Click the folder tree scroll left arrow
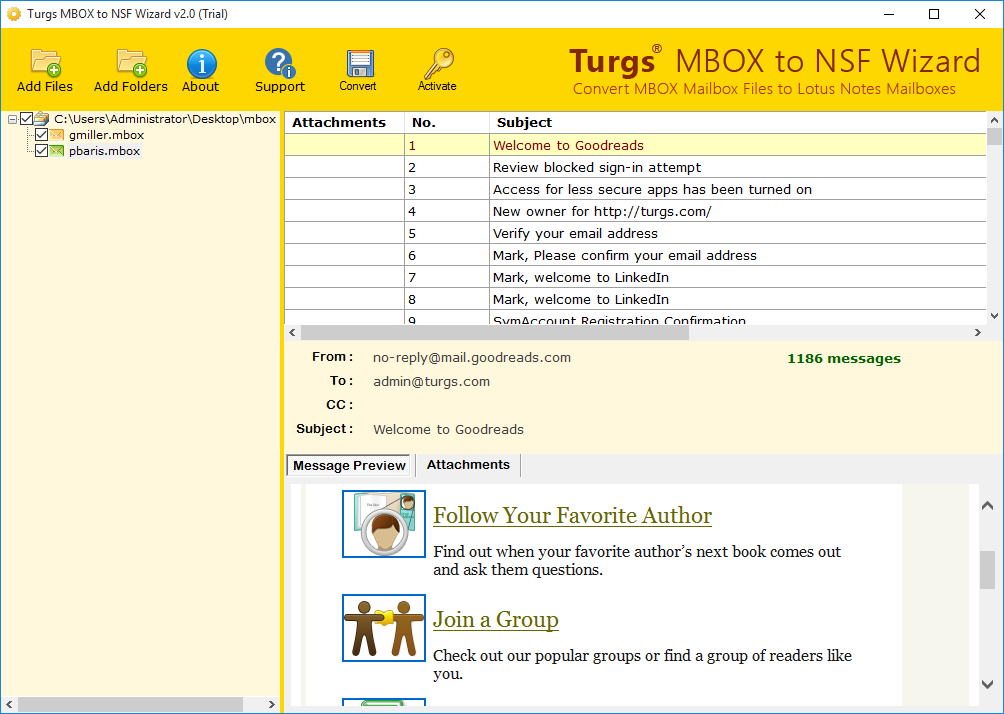Screen dimensions: 1004x714 pos(9,704)
